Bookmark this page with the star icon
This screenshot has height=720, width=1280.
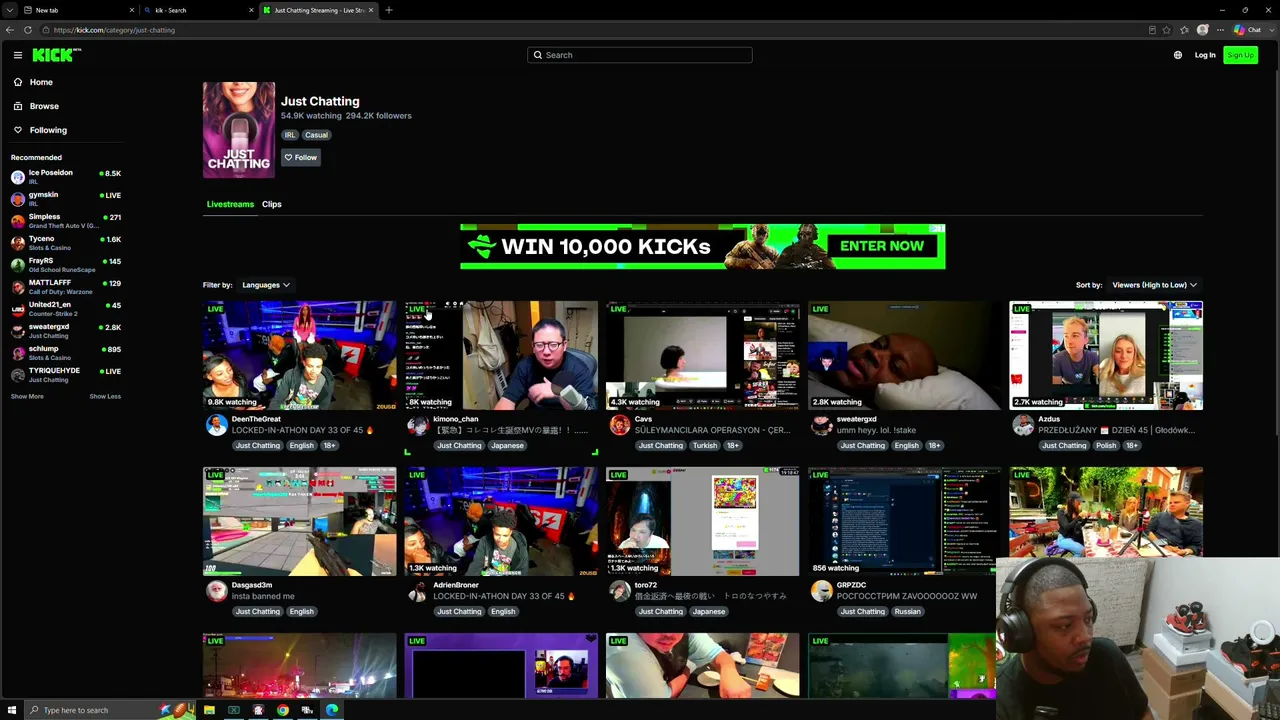(1166, 30)
